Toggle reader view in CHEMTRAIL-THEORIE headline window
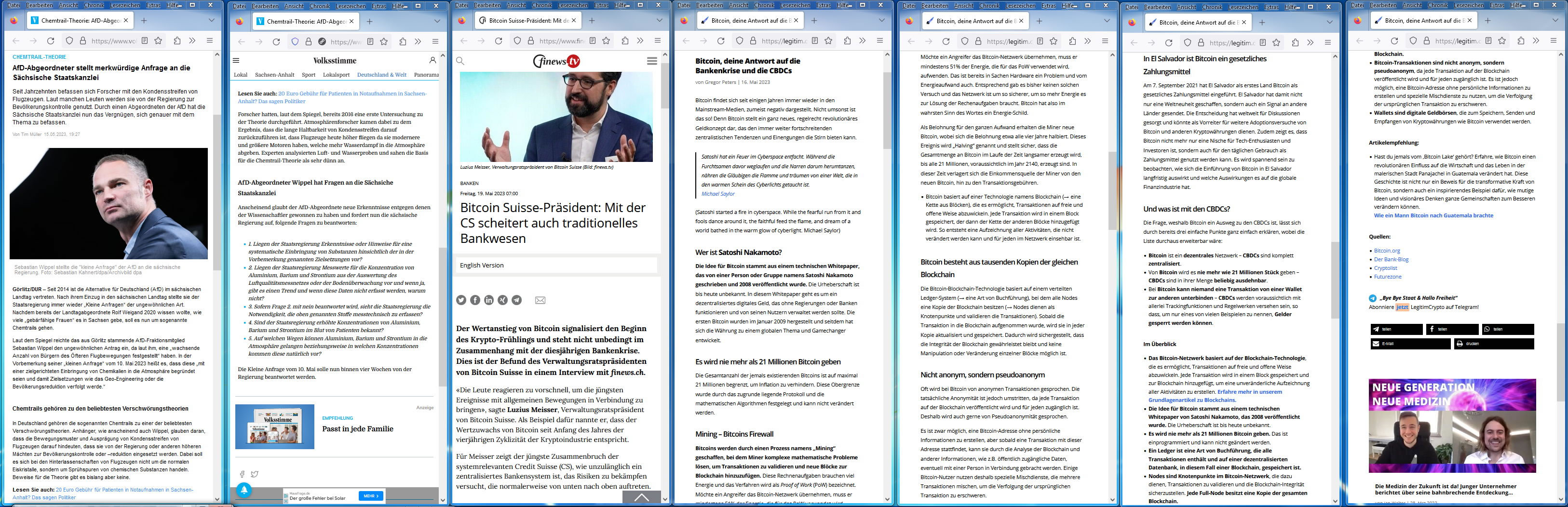1568x507 pixels. pos(144,41)
